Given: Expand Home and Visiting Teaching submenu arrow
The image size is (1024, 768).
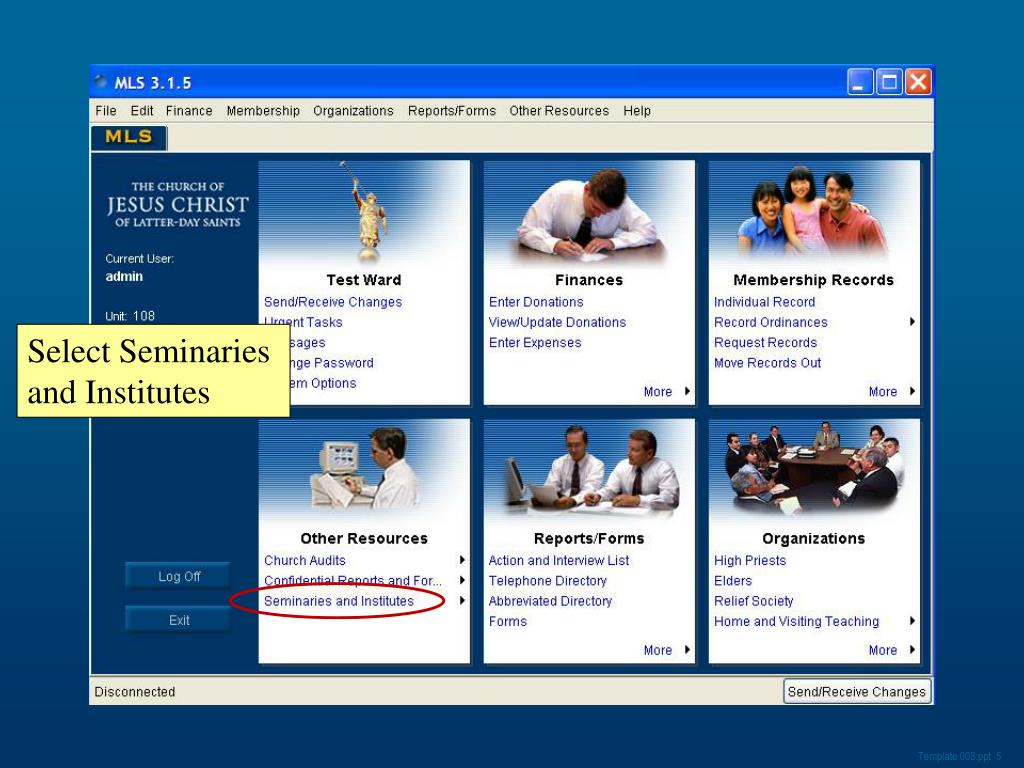Looking at the screenshot, I should 912,621.
